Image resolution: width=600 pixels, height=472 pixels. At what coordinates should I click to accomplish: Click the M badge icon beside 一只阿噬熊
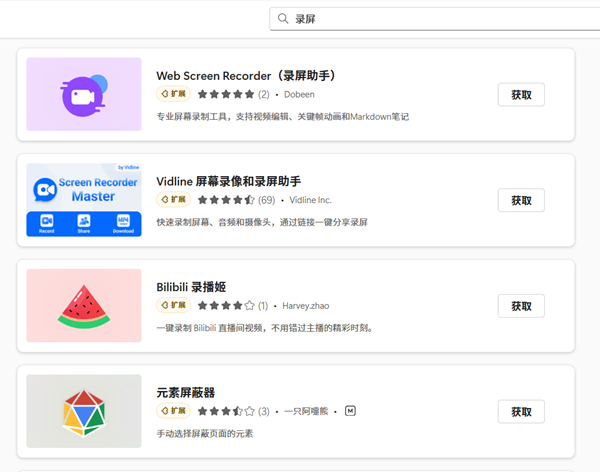point(350,411)
